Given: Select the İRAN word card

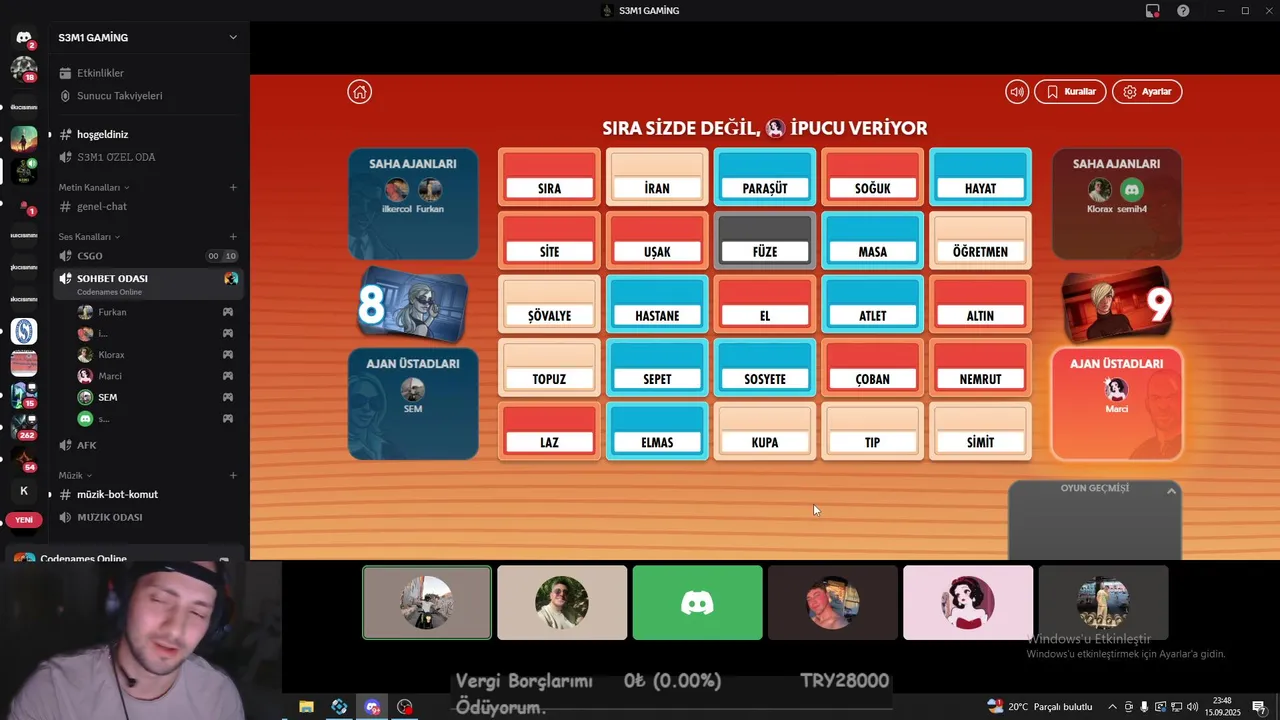Looking at the screenshot, I should click(x=657, y=177).
